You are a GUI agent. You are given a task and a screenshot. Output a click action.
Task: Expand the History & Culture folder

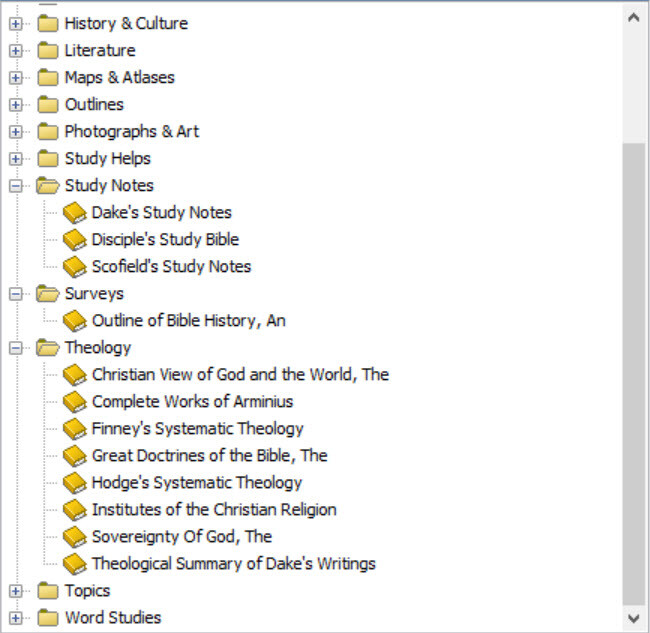click(x=15, y=24)
